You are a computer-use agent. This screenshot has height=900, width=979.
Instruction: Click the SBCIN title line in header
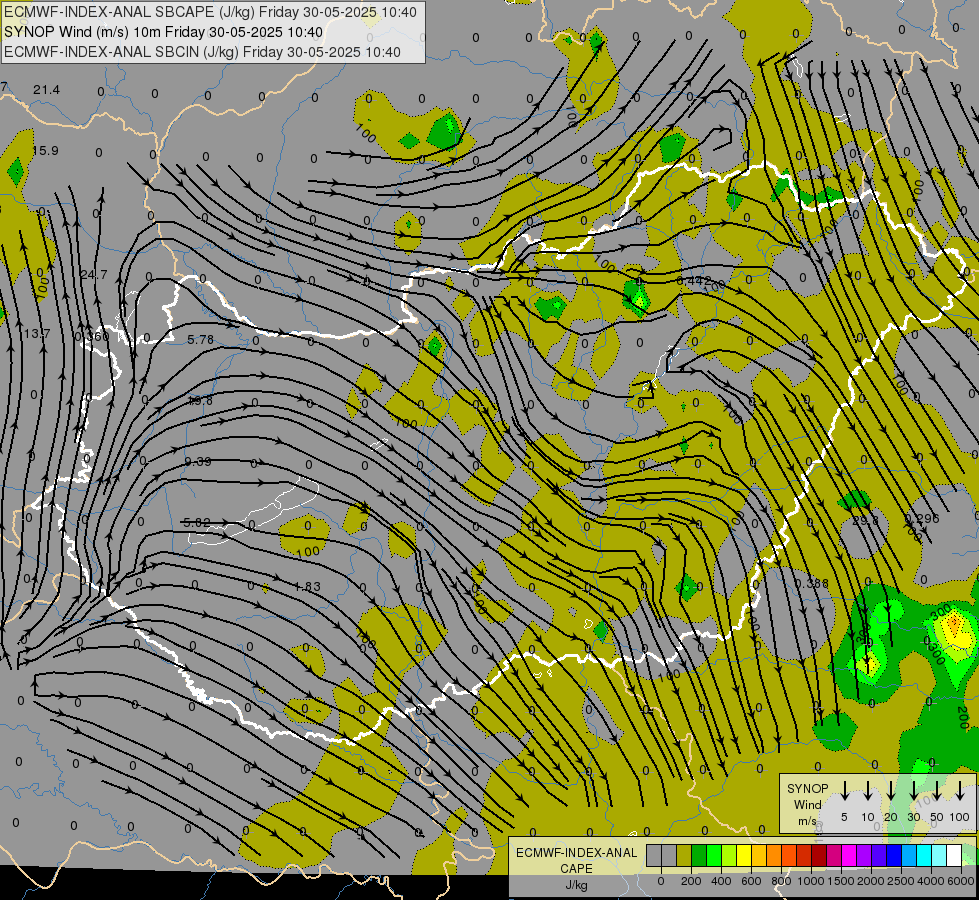click(x=202, y=52)
